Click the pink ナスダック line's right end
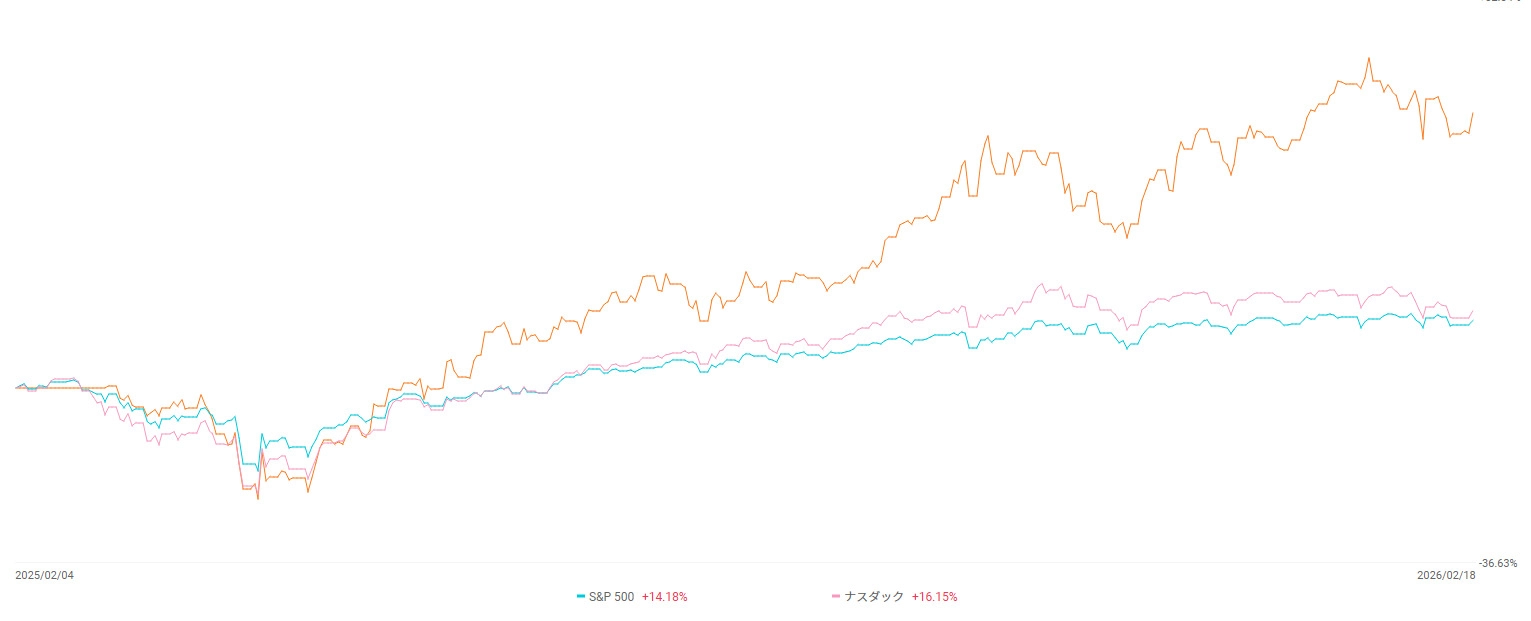1531x621 pixels. [1472, 312]
